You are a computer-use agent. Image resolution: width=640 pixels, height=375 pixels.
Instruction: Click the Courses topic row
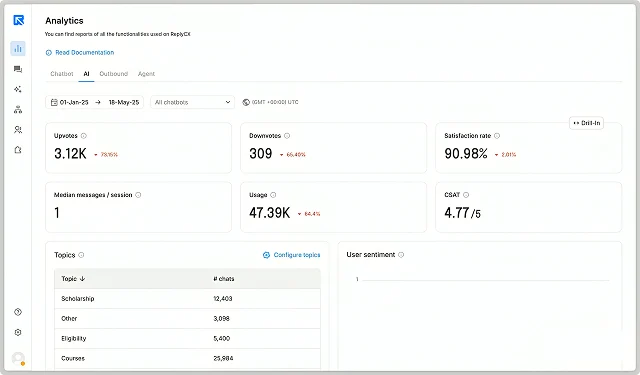point(187,359)
